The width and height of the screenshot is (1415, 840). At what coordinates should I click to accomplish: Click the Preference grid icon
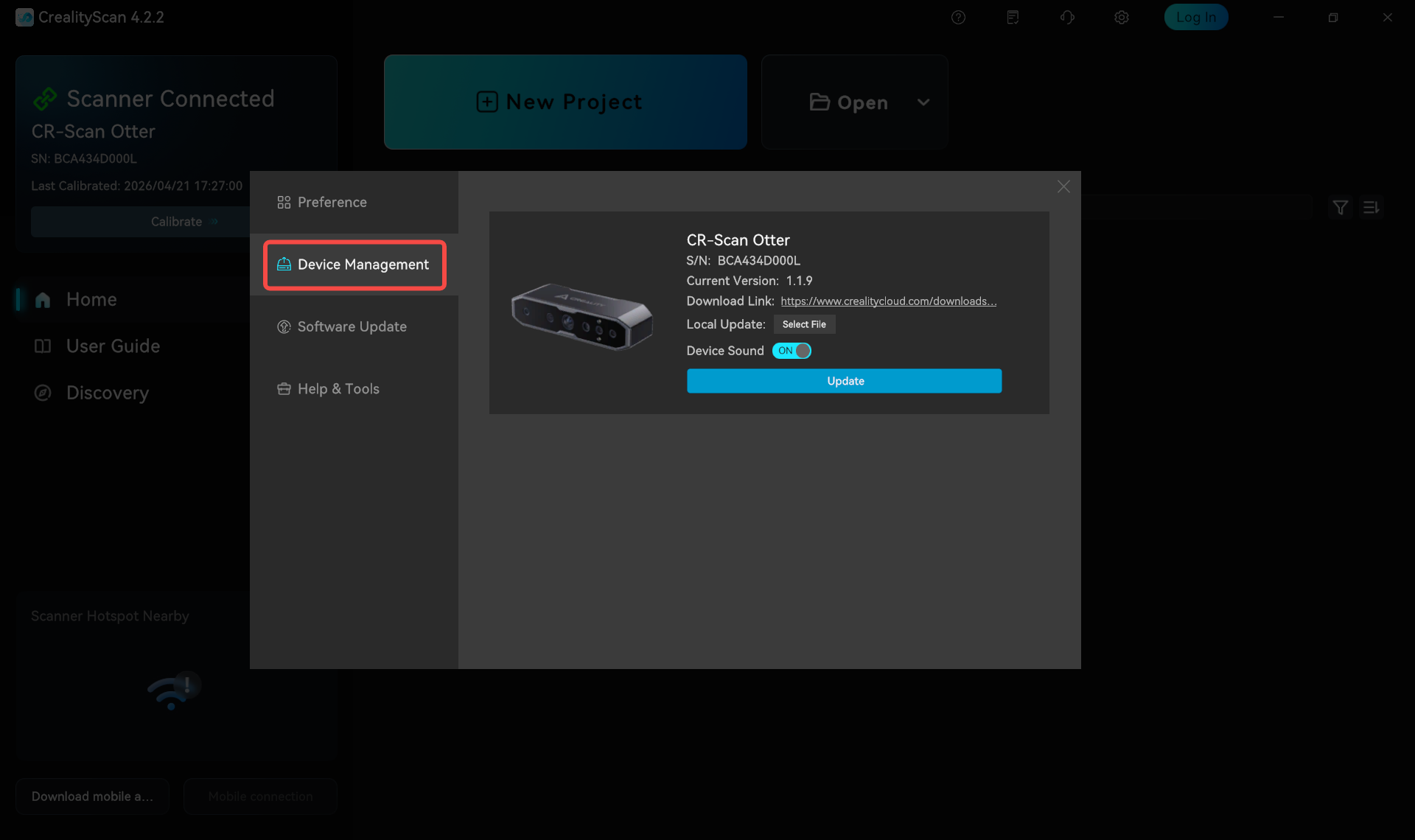(284, 202)
